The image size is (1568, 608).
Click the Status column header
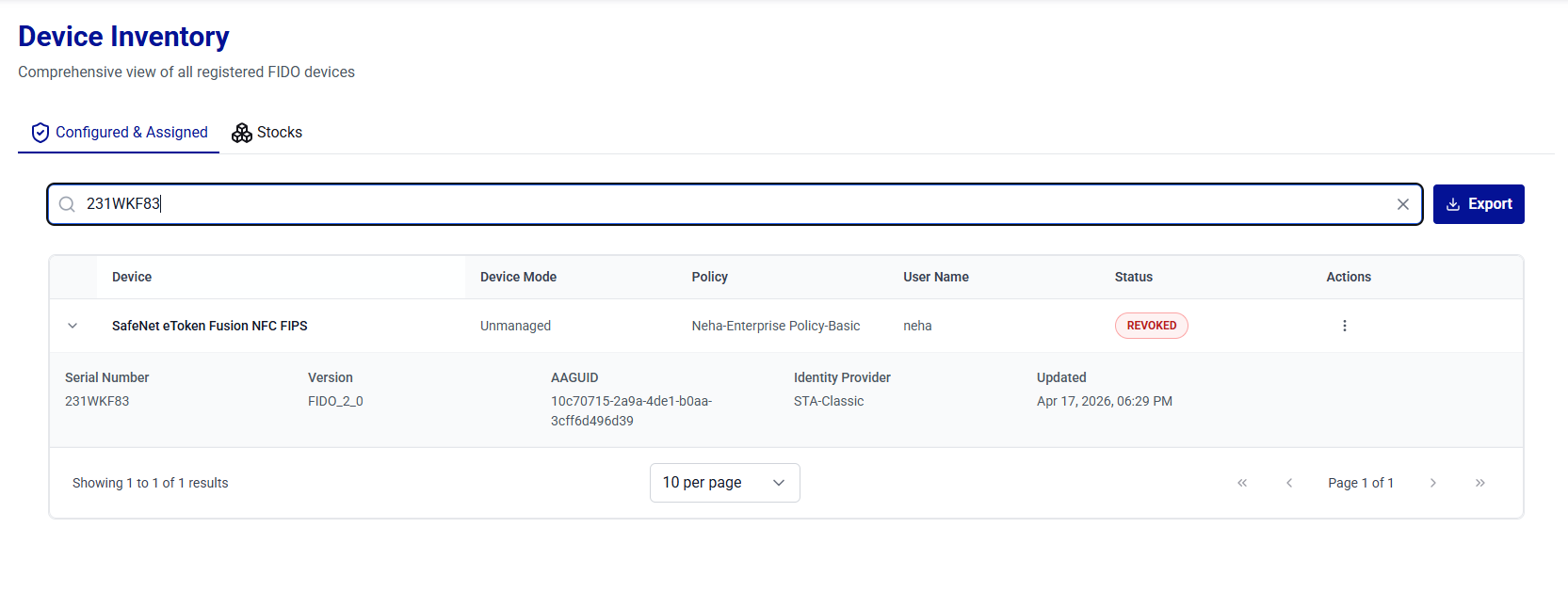point(1134,277)
